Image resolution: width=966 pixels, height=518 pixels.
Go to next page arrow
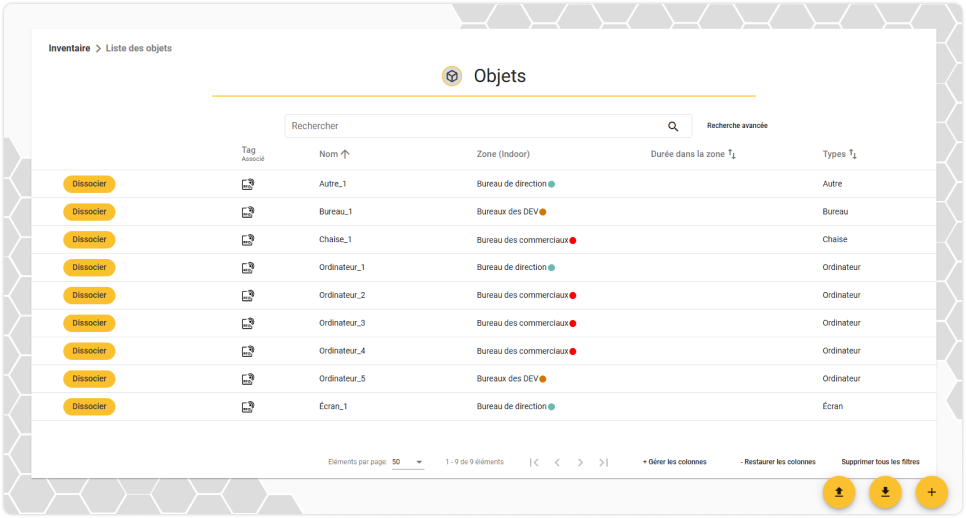(x=580, y=462)
